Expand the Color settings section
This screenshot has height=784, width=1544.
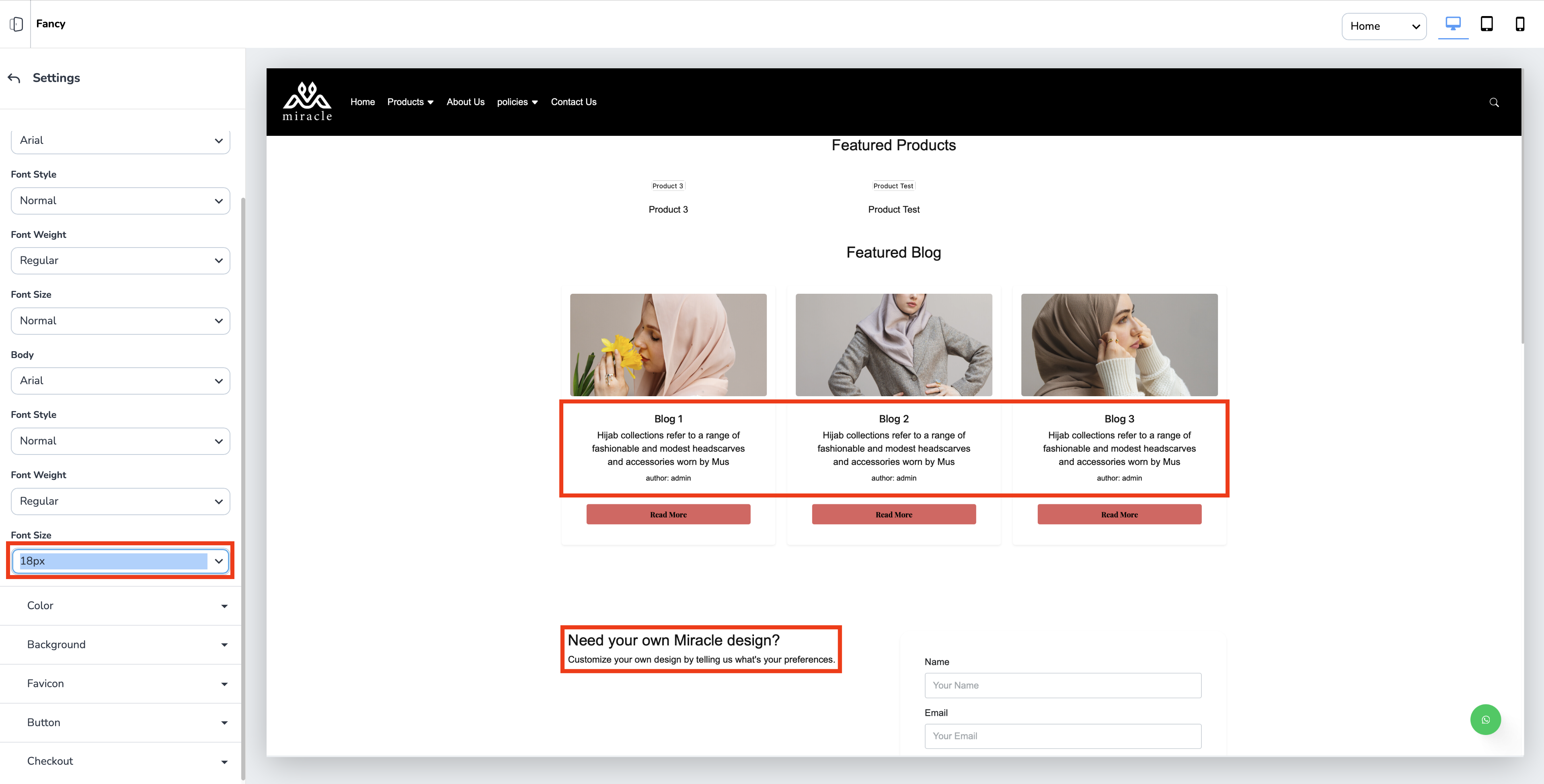(x=120, y=606)
